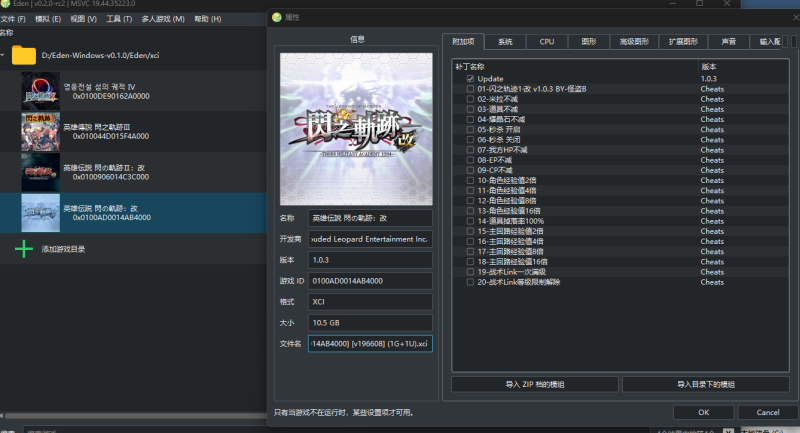Open the 文件 (F) menu
This screenshot has height=433, width=800.
click(13, 19)
